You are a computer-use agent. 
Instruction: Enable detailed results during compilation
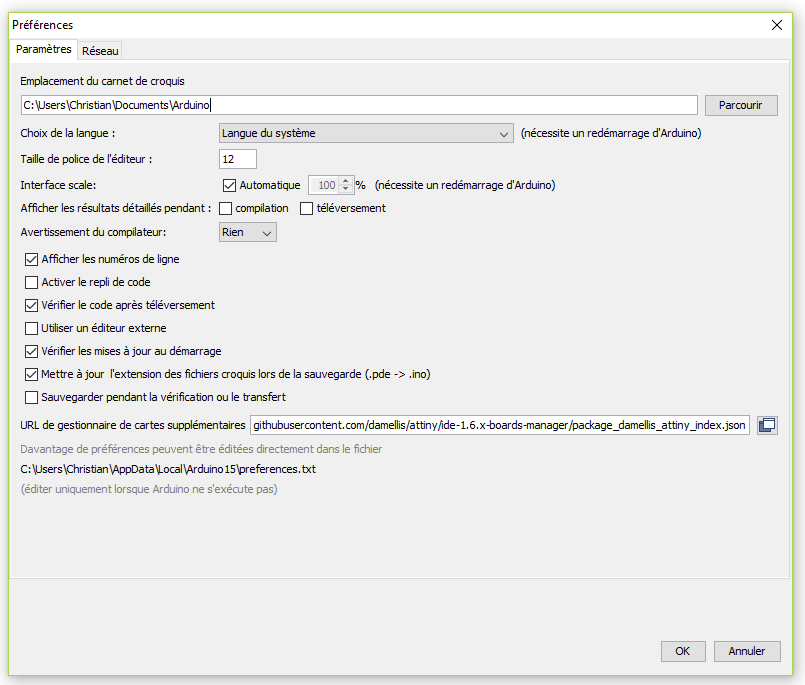click(225, 208)
